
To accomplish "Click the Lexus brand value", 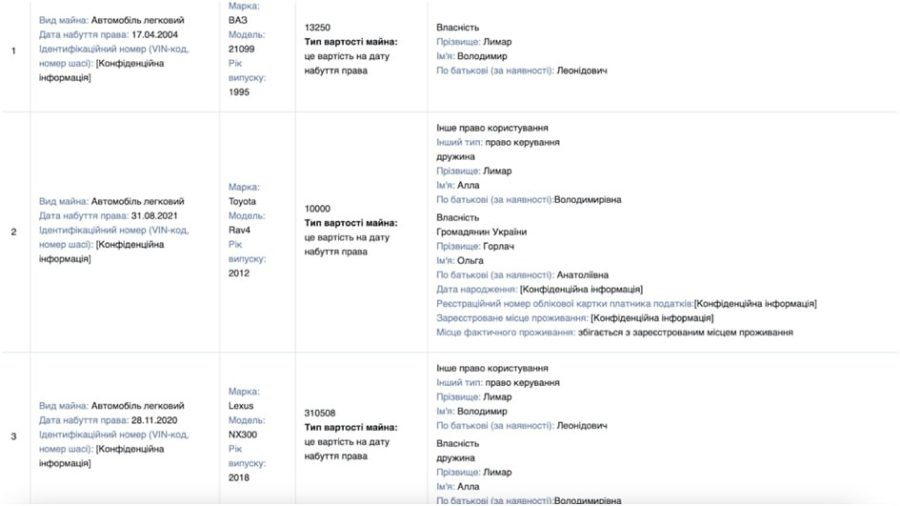I will coord(241,406).
